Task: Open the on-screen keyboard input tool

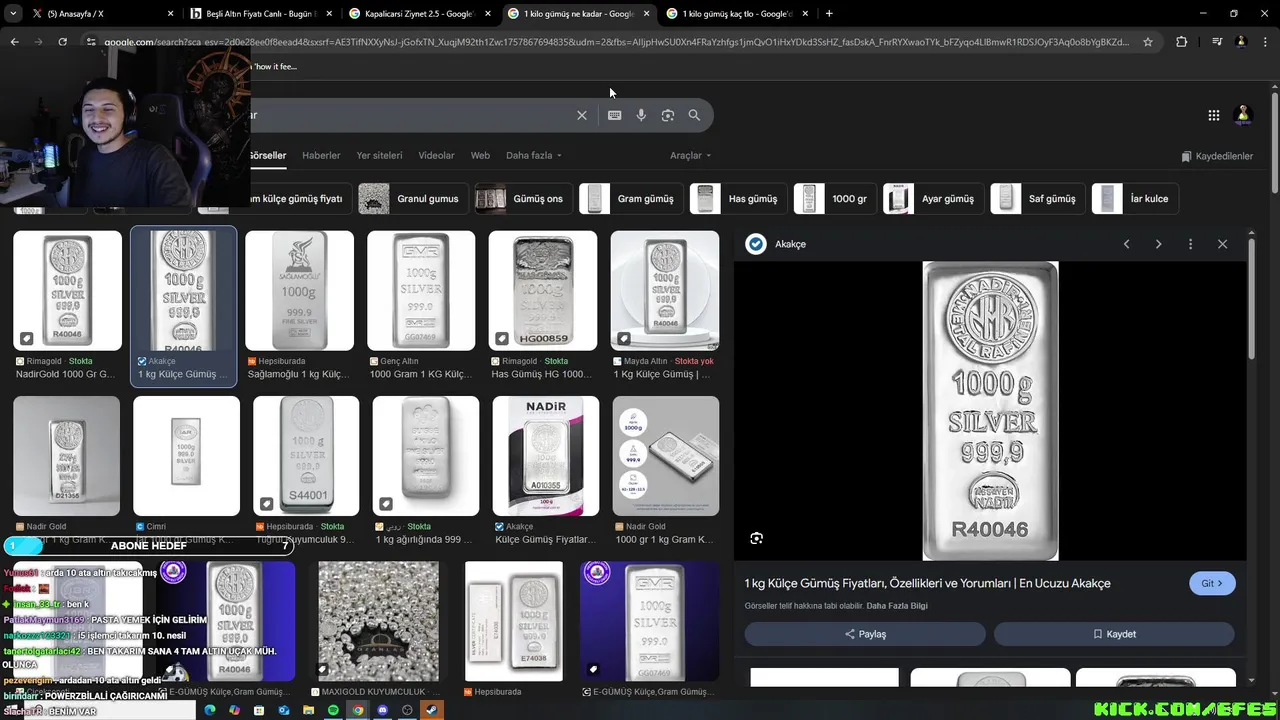Action: (x=615, y=115)
